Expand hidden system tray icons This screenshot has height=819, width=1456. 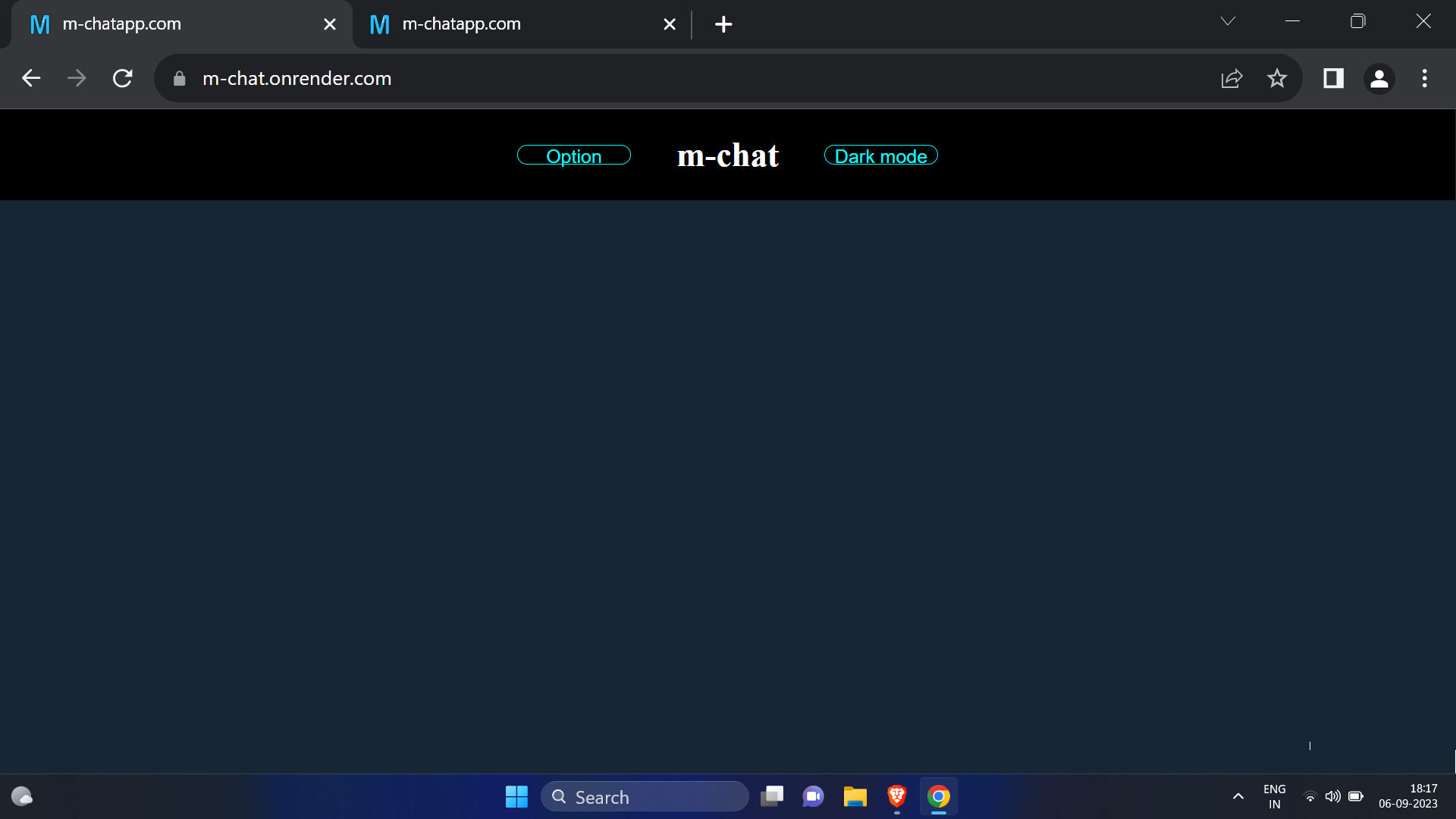(x=1238, y=797)
